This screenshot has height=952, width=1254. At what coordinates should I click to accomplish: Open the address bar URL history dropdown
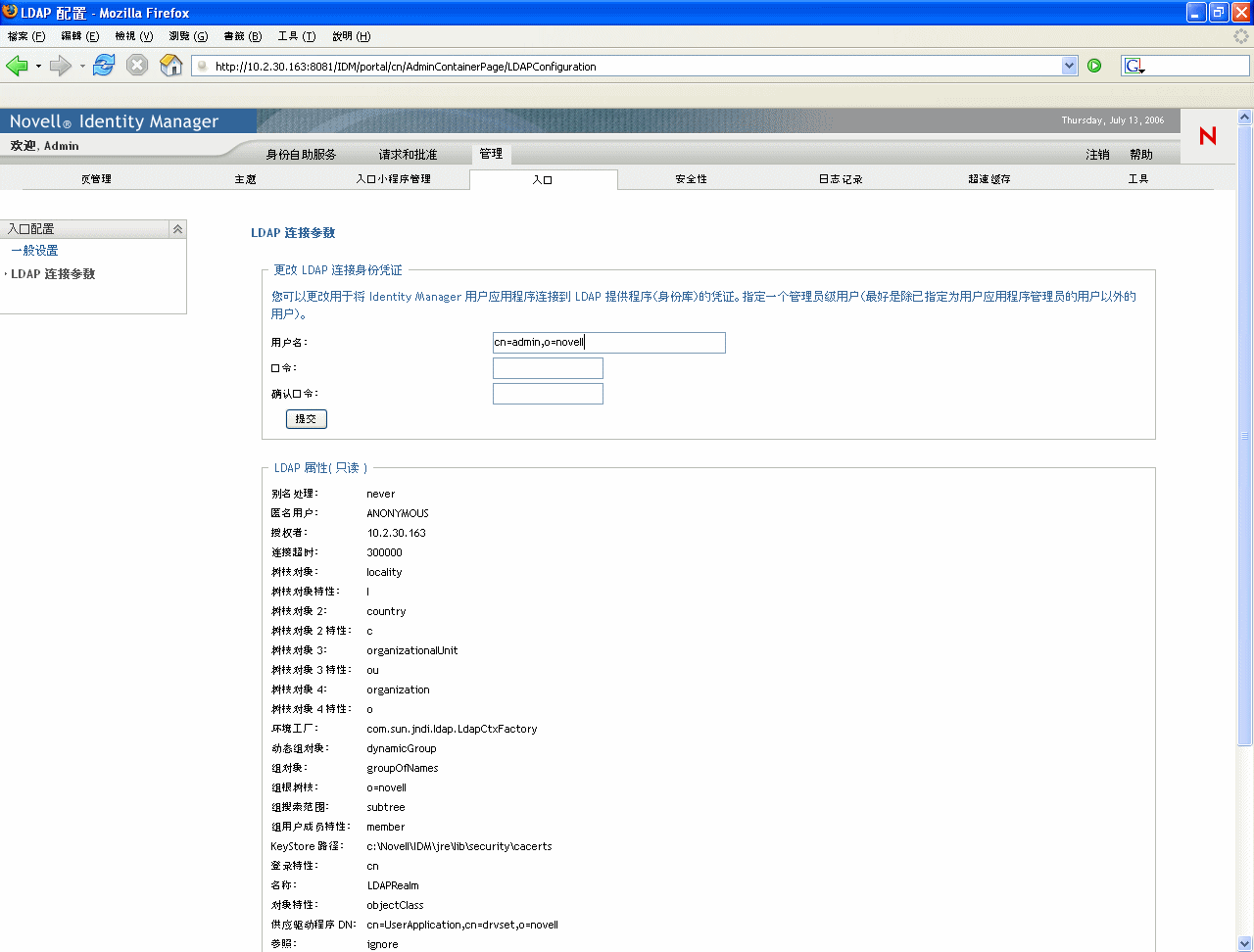tap(1069, 66)
